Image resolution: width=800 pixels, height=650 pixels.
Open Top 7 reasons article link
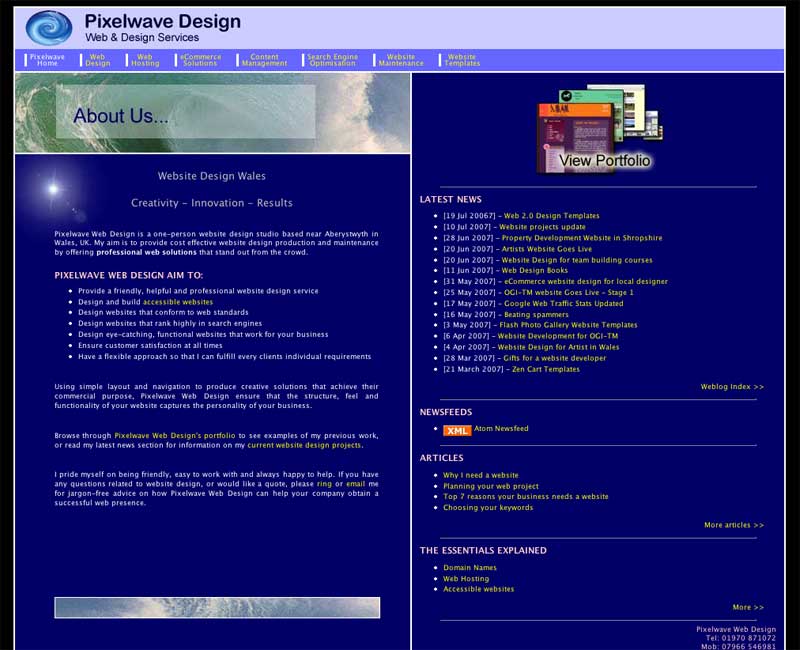(526, 496)
